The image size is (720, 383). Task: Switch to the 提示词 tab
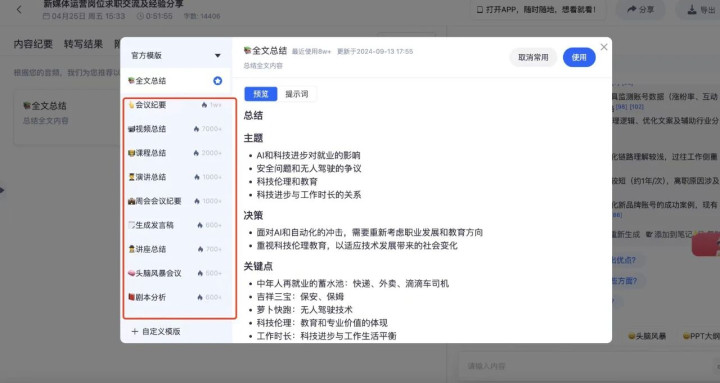tap(297, 94)
